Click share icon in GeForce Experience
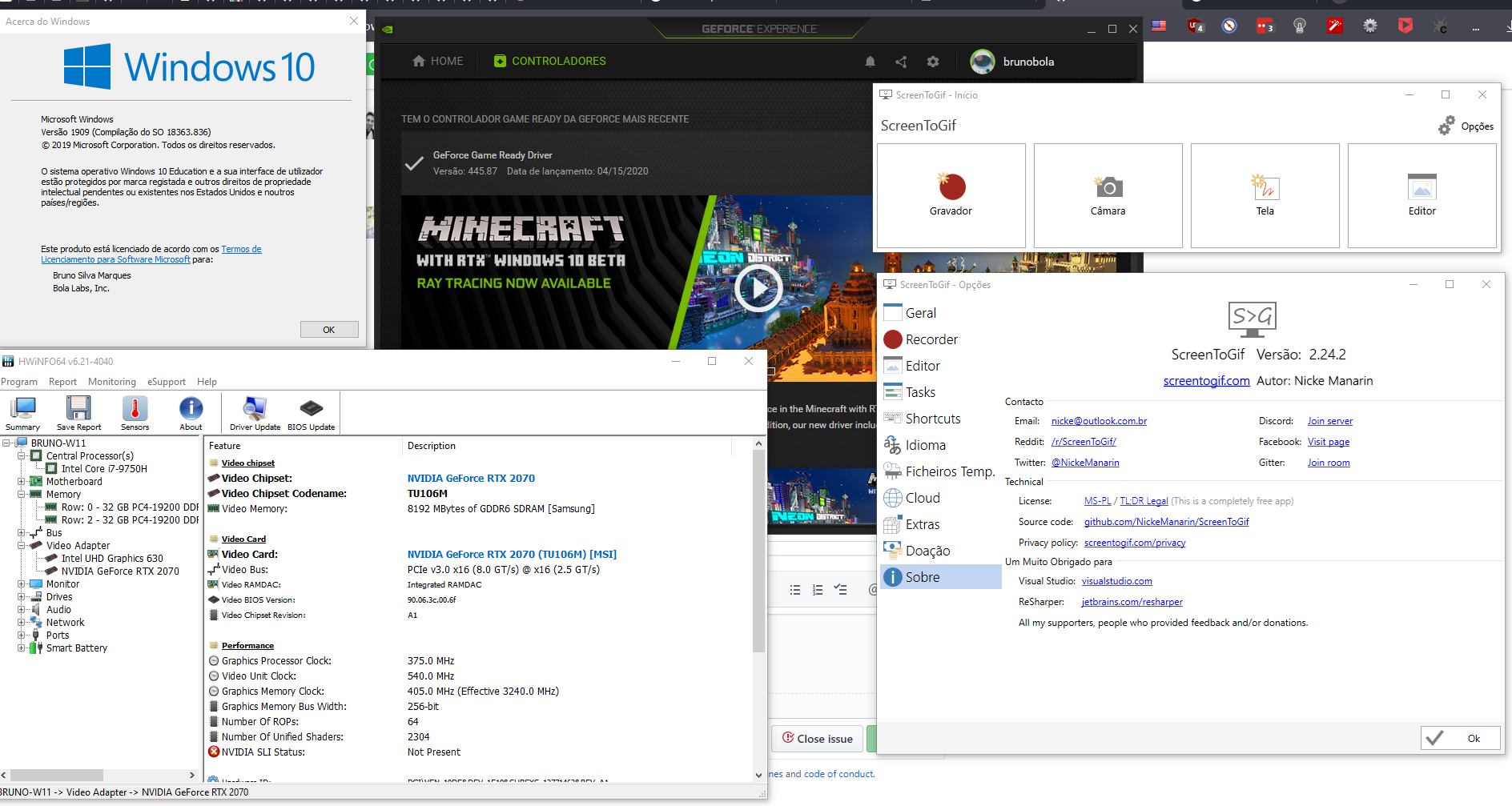 coord(902,62)
